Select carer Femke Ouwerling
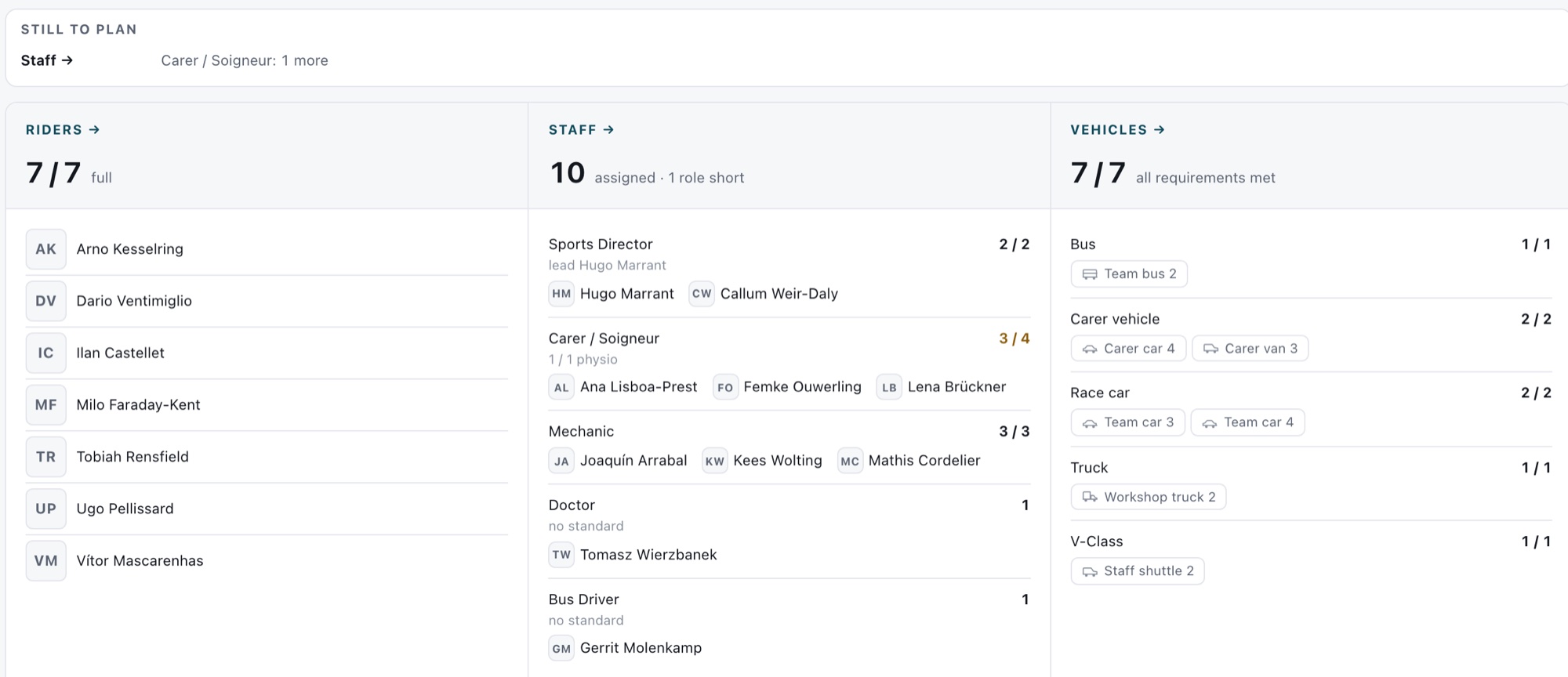Viewport: 1568px width, 677px height. (x=787, y=387)
